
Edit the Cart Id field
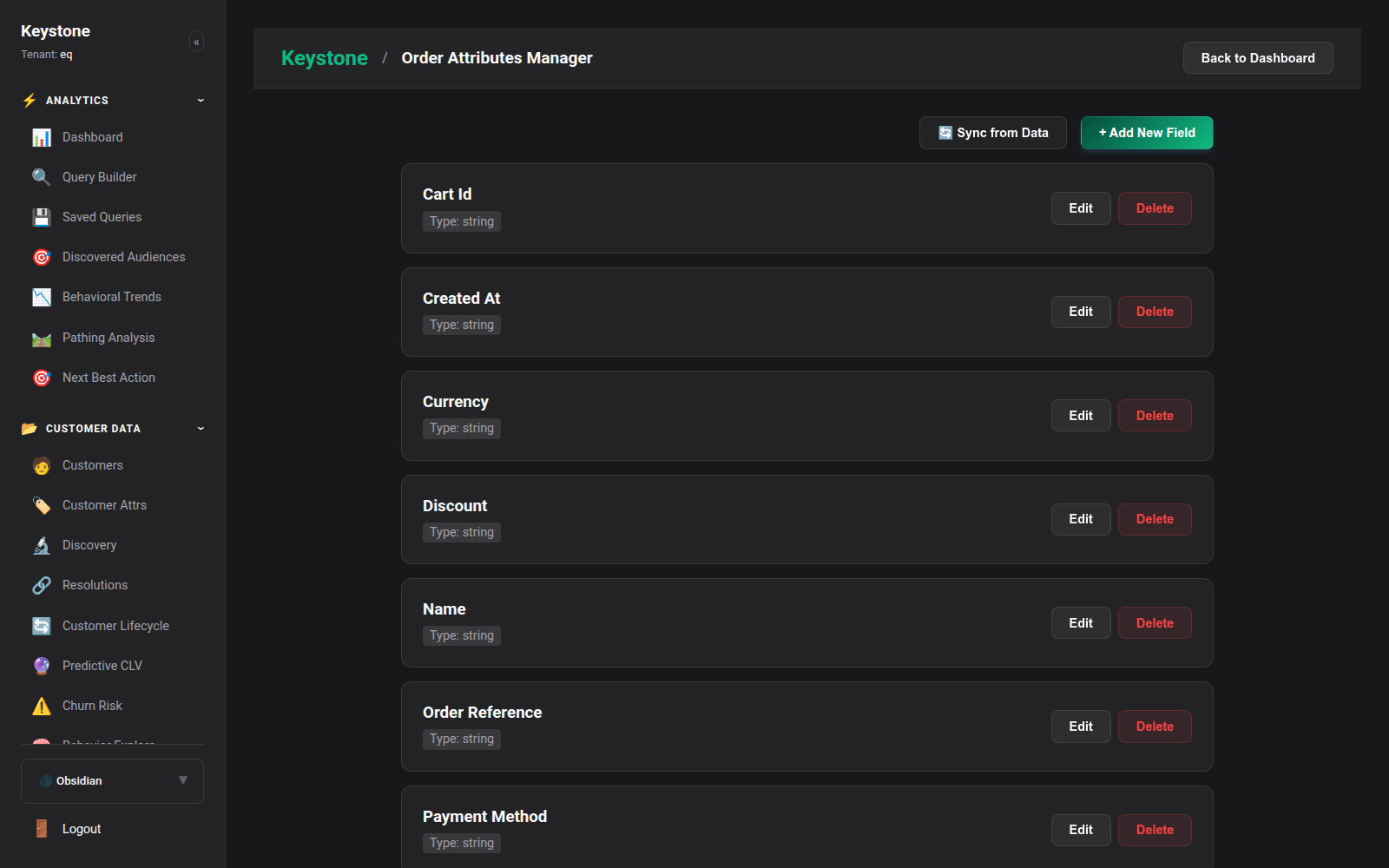(1081, 208)
